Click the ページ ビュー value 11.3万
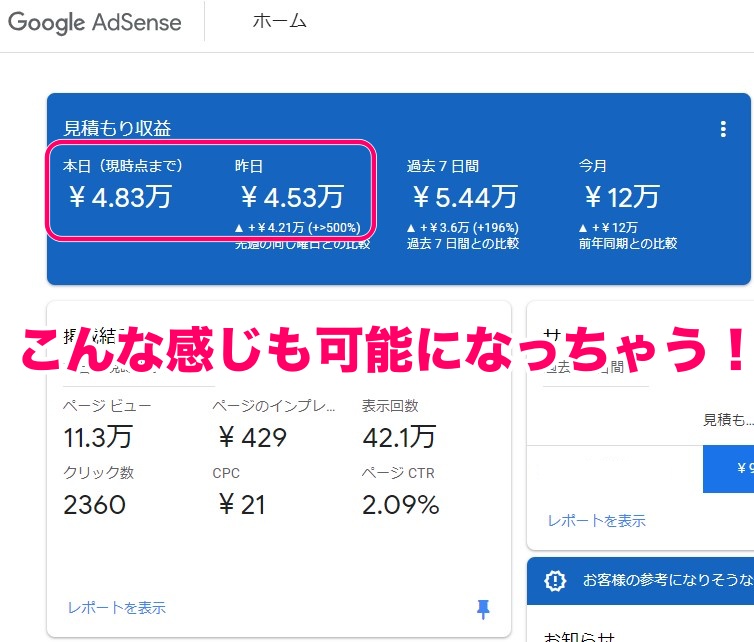Viewport: 754px width, 642px height. pyautogui.click(x=98, y=437)
